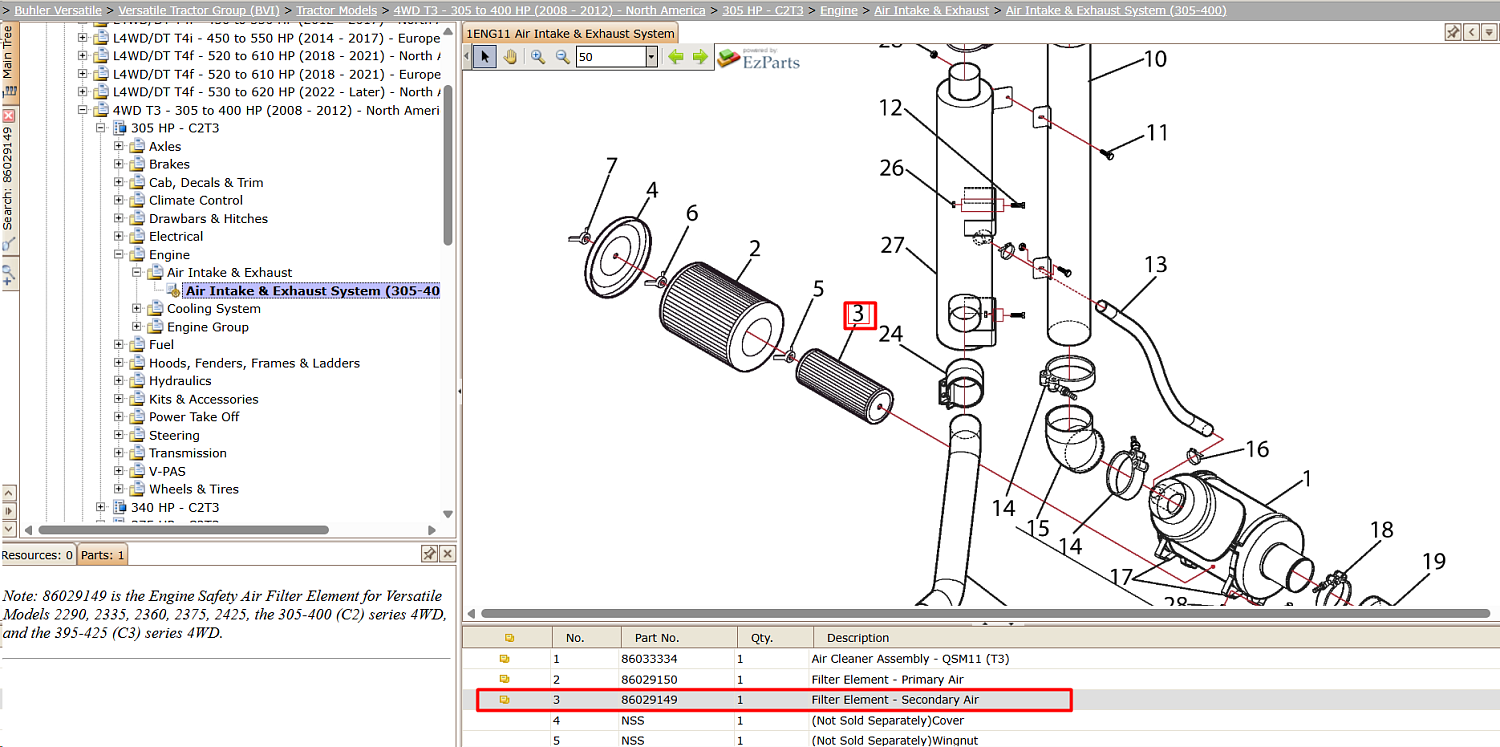The image size is (1500, 747).
Task: Click the 305 HP - C2T3 model icon
Action: click(x=120, y=128)
